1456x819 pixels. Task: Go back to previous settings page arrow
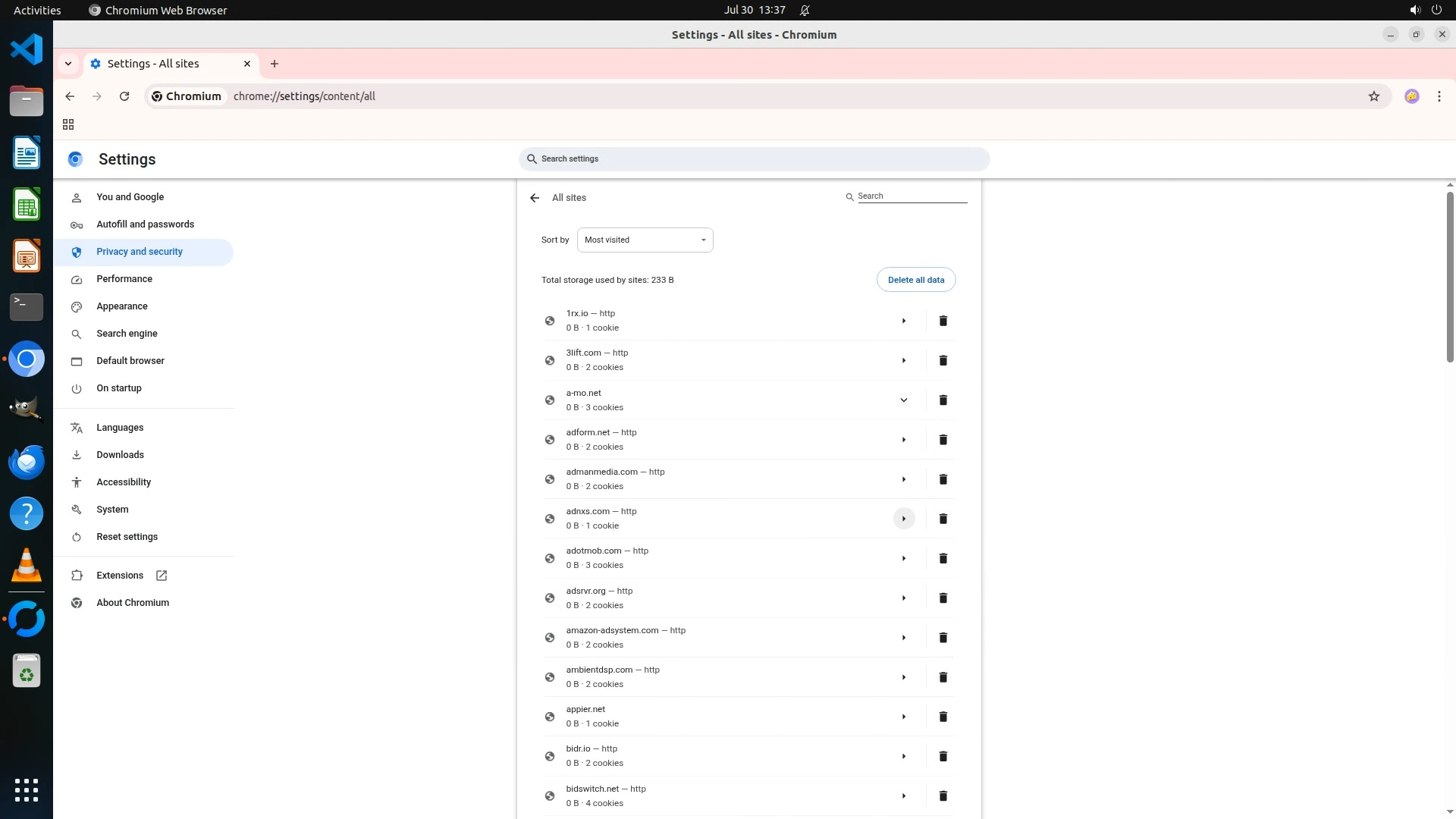click(535, 198)
